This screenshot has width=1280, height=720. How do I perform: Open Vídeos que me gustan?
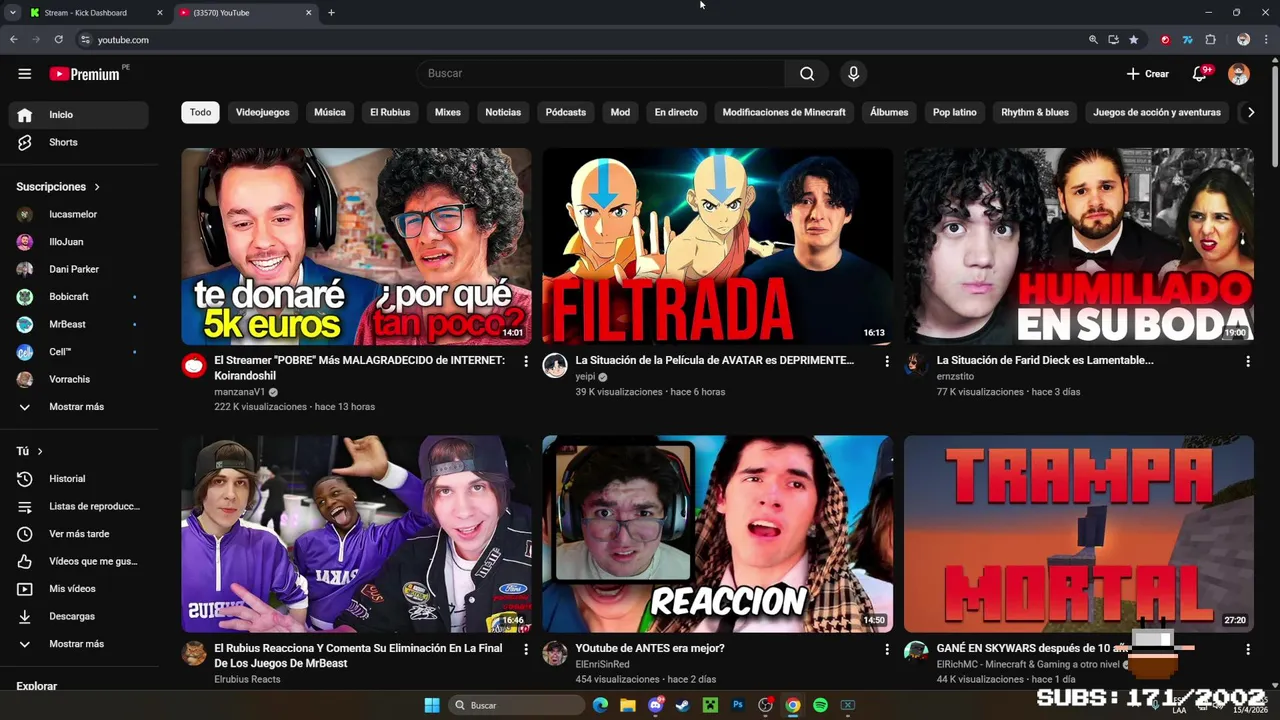(x=79, y=561)
